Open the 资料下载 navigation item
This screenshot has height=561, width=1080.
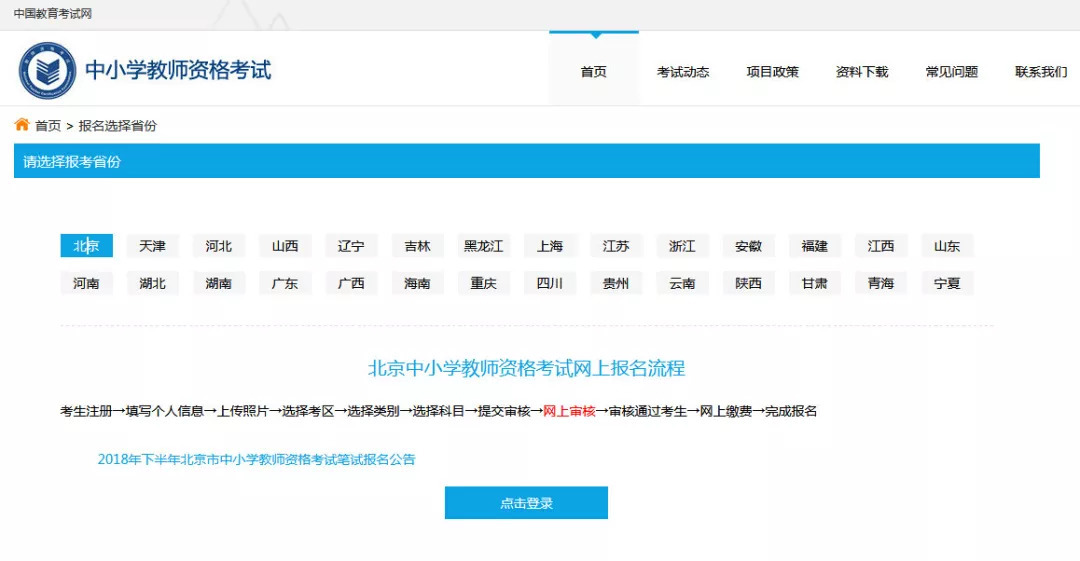point(862,72)
